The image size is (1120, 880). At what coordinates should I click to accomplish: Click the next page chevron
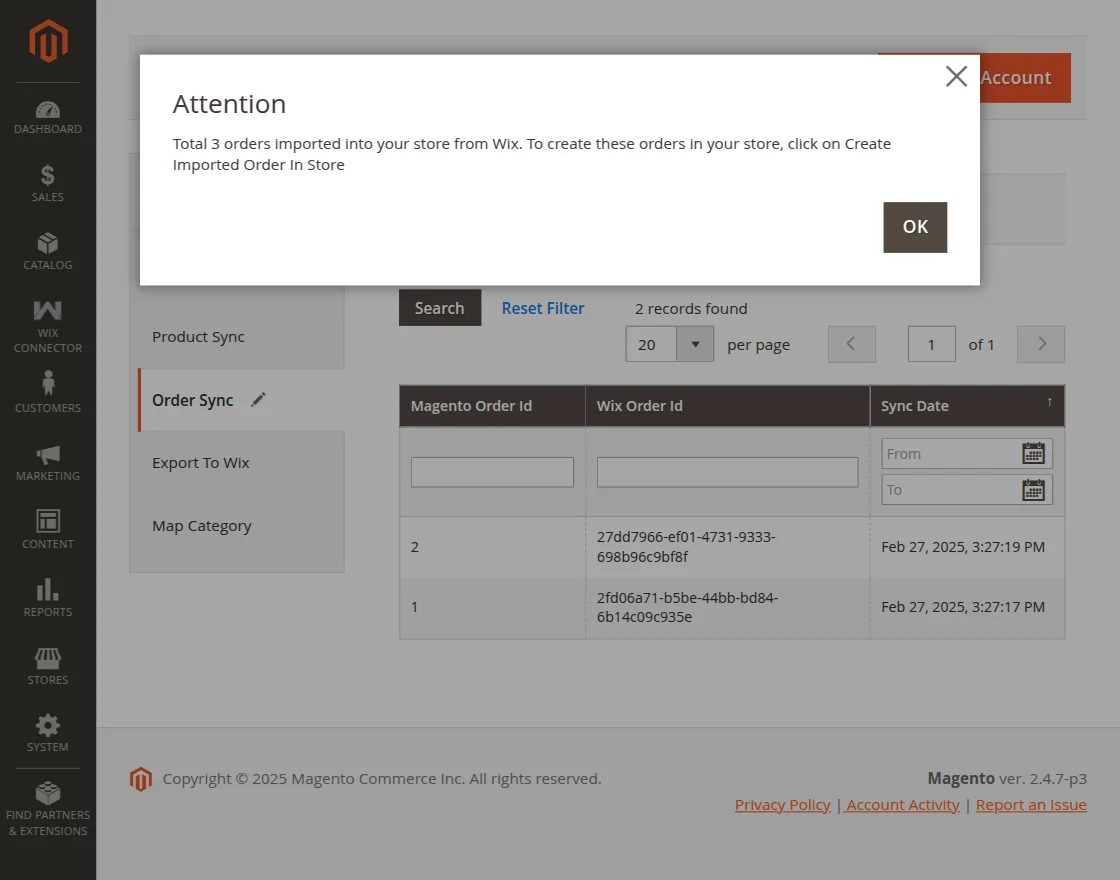(1040, 343)
